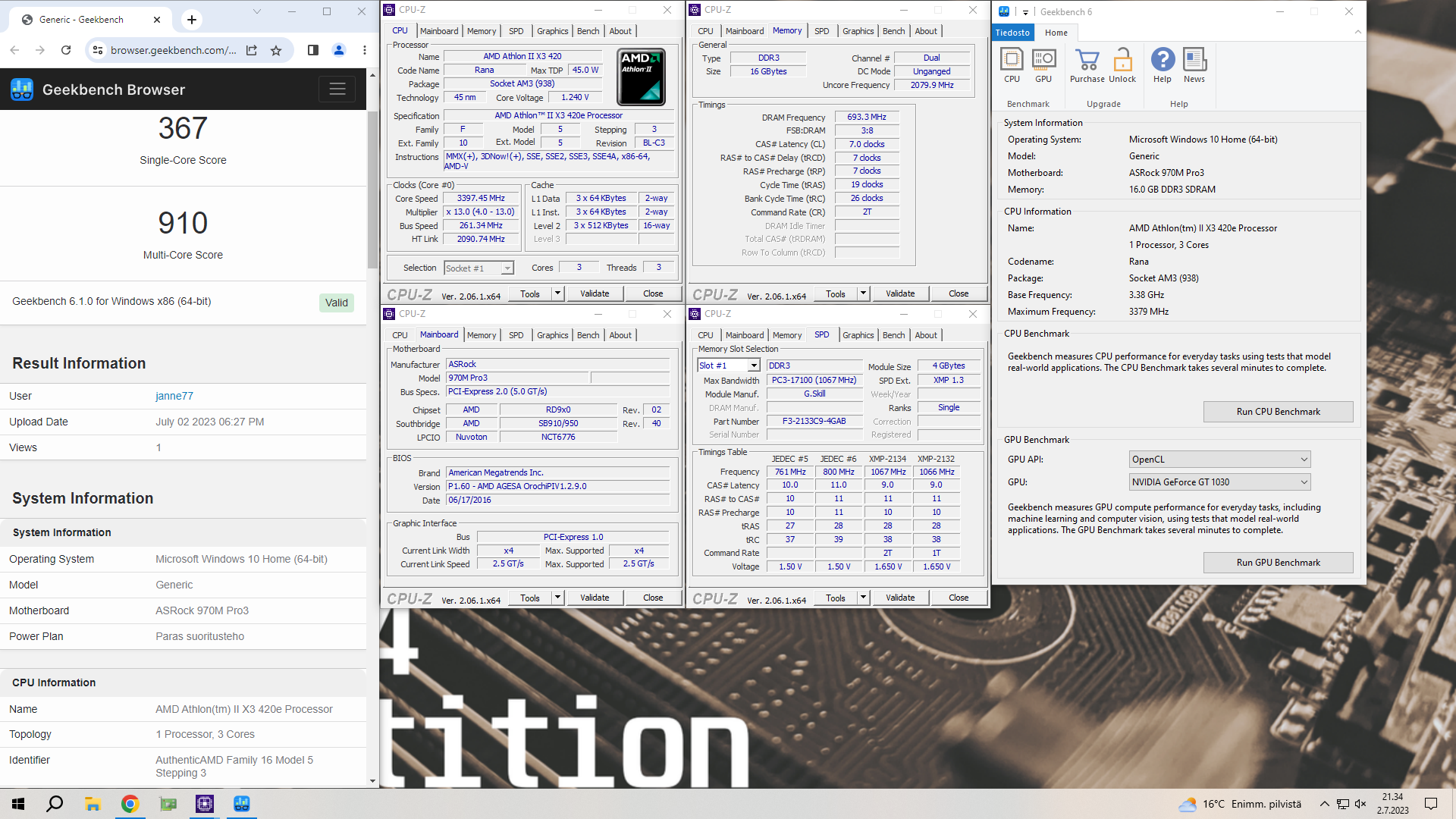
Task: Run the CPU Benchmark
Action: [1278, 412]
